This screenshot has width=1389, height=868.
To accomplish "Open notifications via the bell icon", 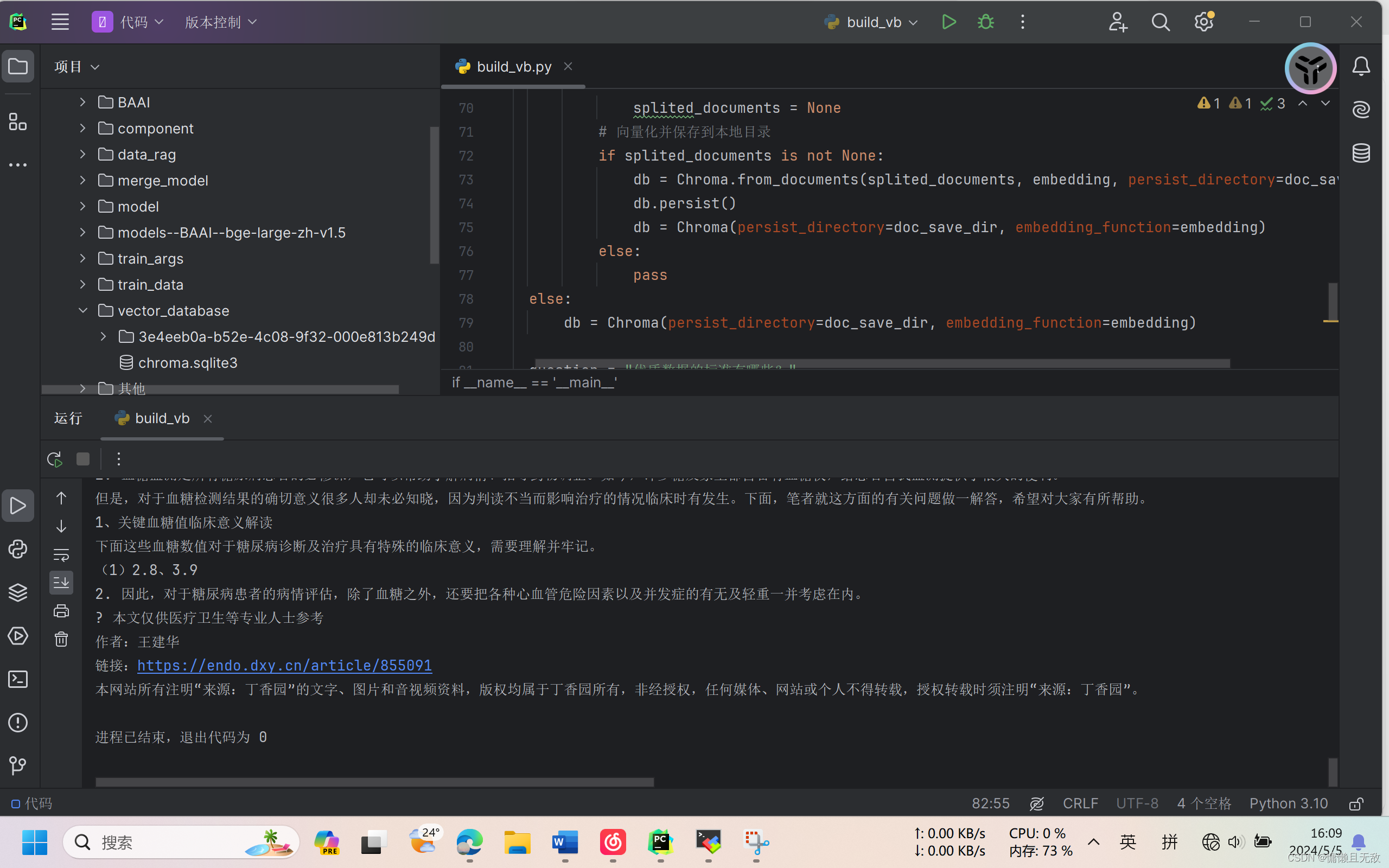I will pos(1361,66).
